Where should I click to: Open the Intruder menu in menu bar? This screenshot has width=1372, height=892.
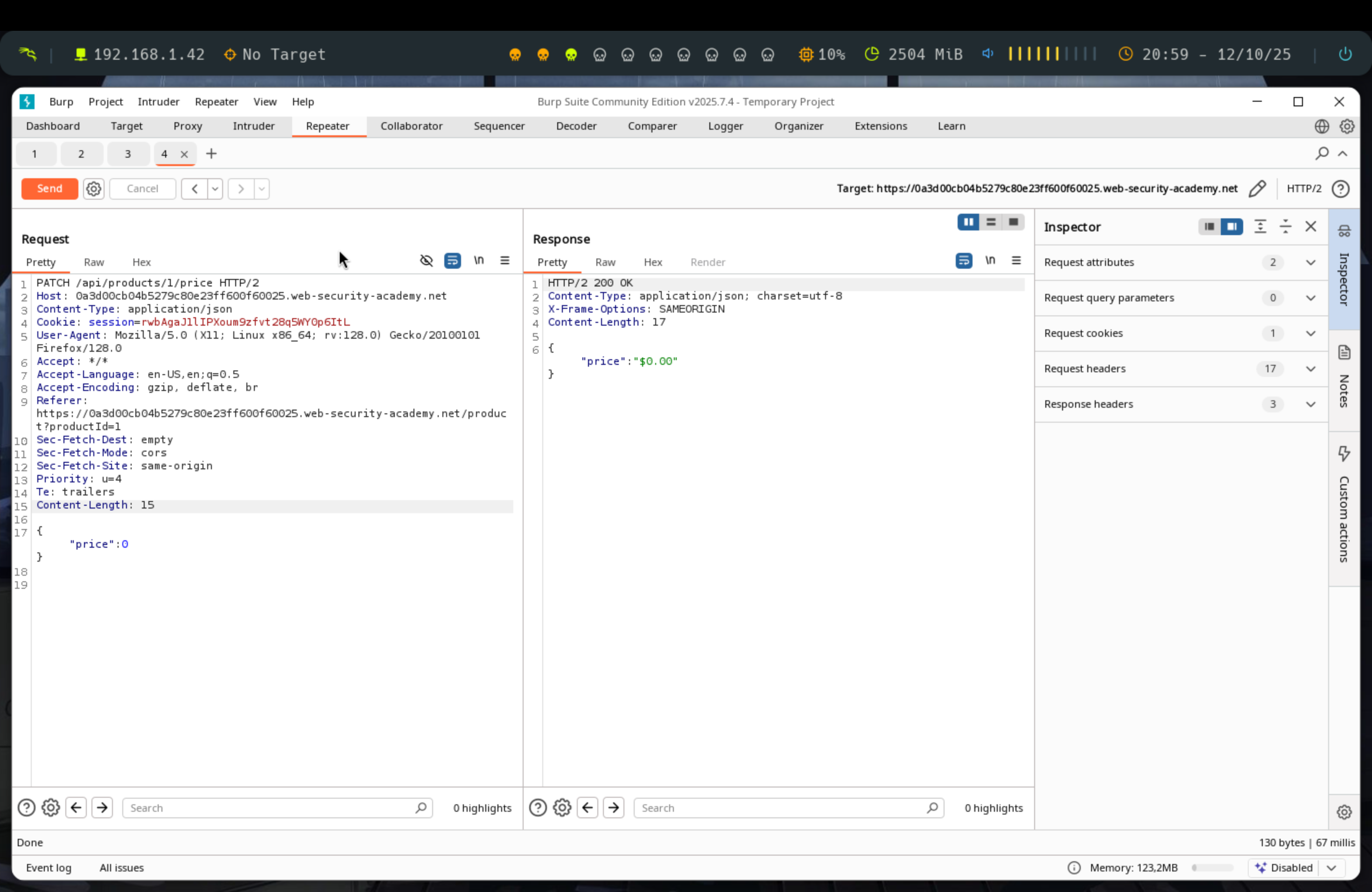[159, 102]
